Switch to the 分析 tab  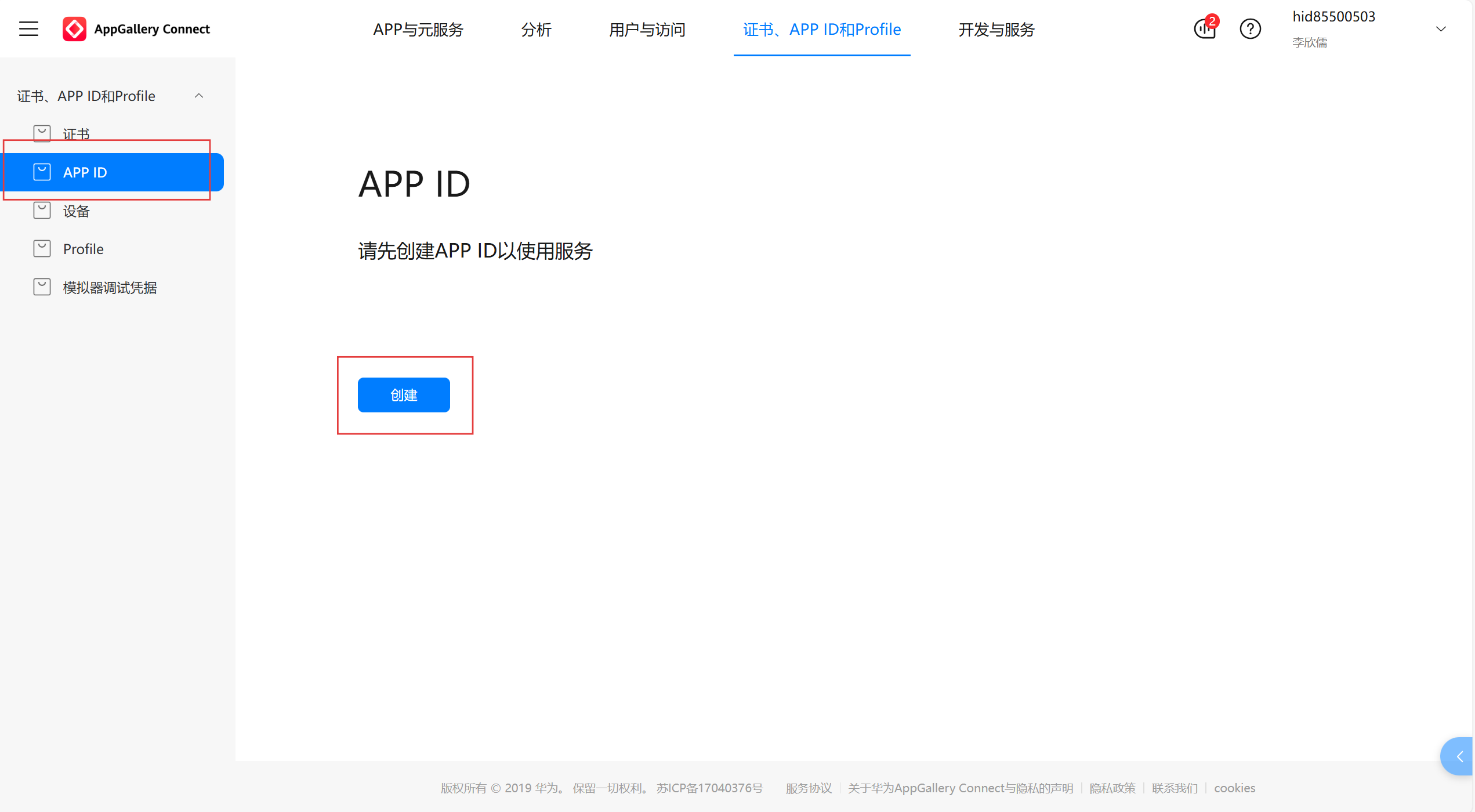536,30
